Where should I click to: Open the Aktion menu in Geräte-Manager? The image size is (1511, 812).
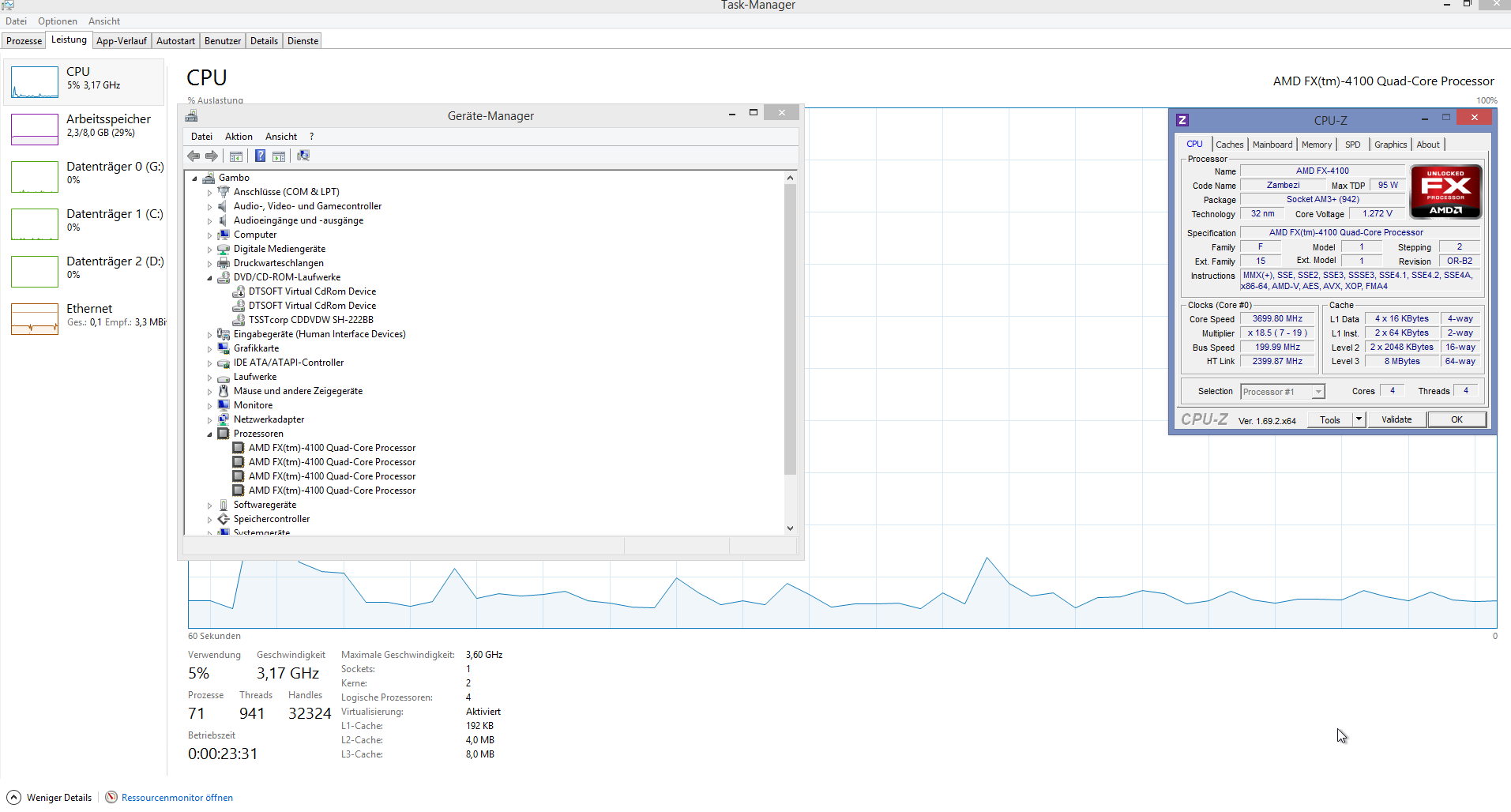click(x=239, y=137)
